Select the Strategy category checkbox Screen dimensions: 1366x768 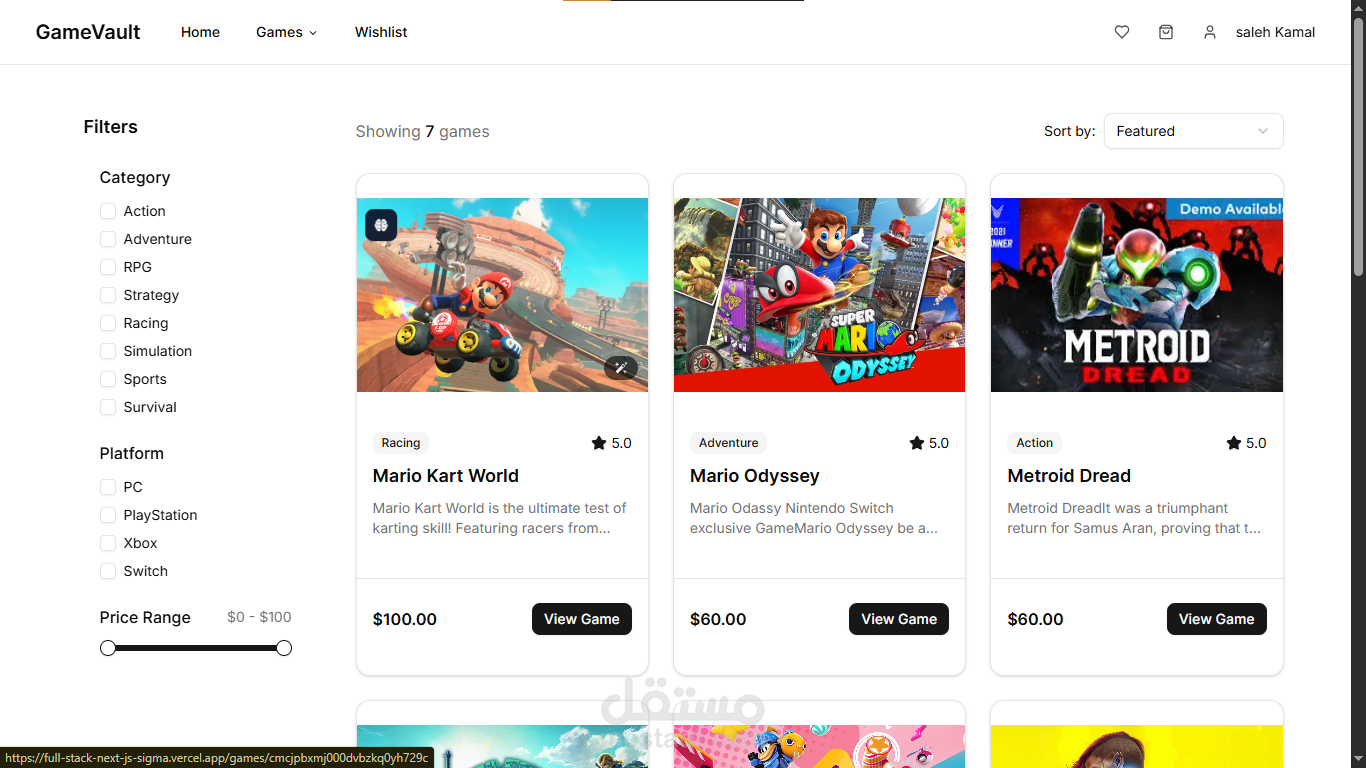108,295
